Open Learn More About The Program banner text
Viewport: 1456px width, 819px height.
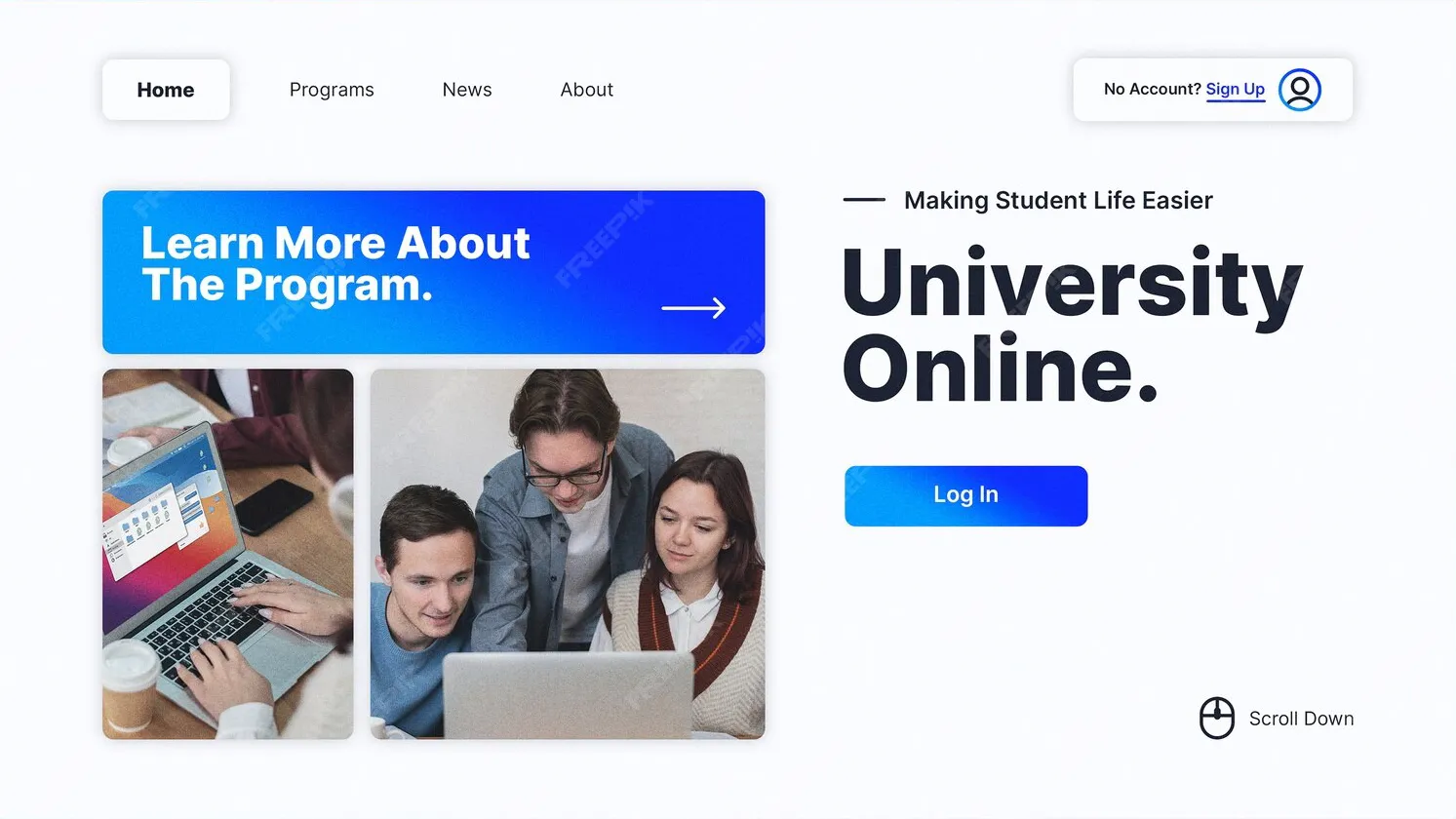335,264
